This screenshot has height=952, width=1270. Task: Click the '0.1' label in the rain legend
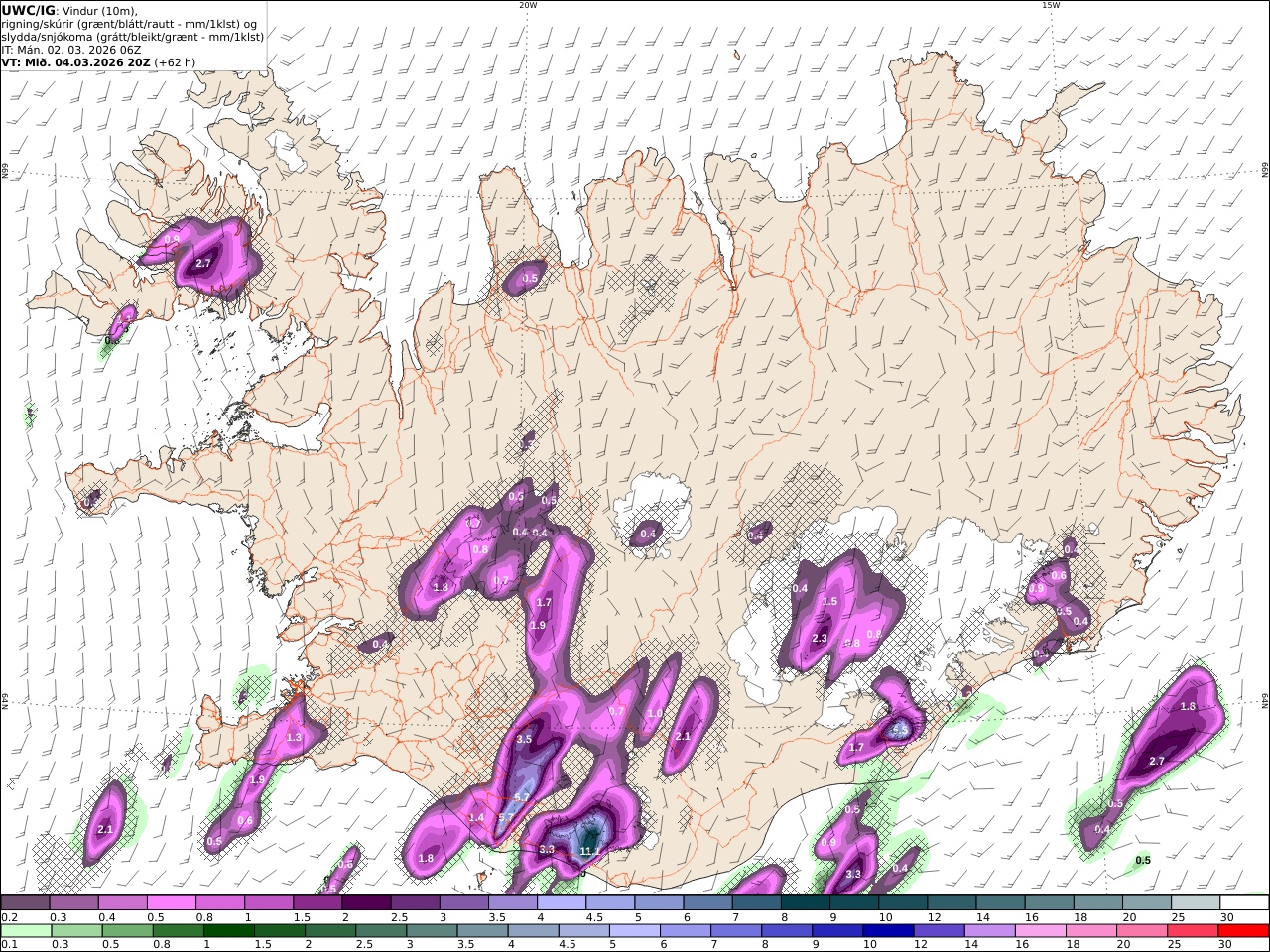[8, 945]
